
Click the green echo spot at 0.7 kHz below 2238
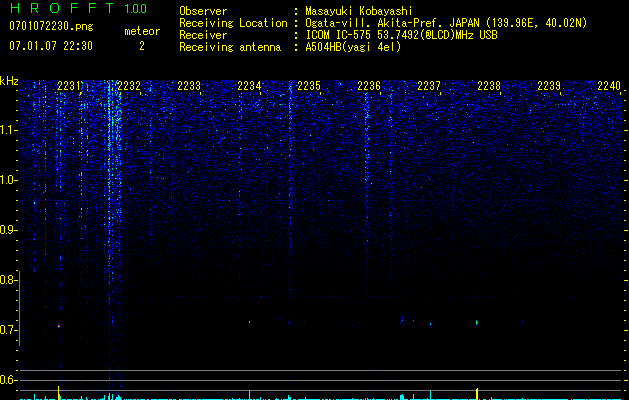click(477, 322)
